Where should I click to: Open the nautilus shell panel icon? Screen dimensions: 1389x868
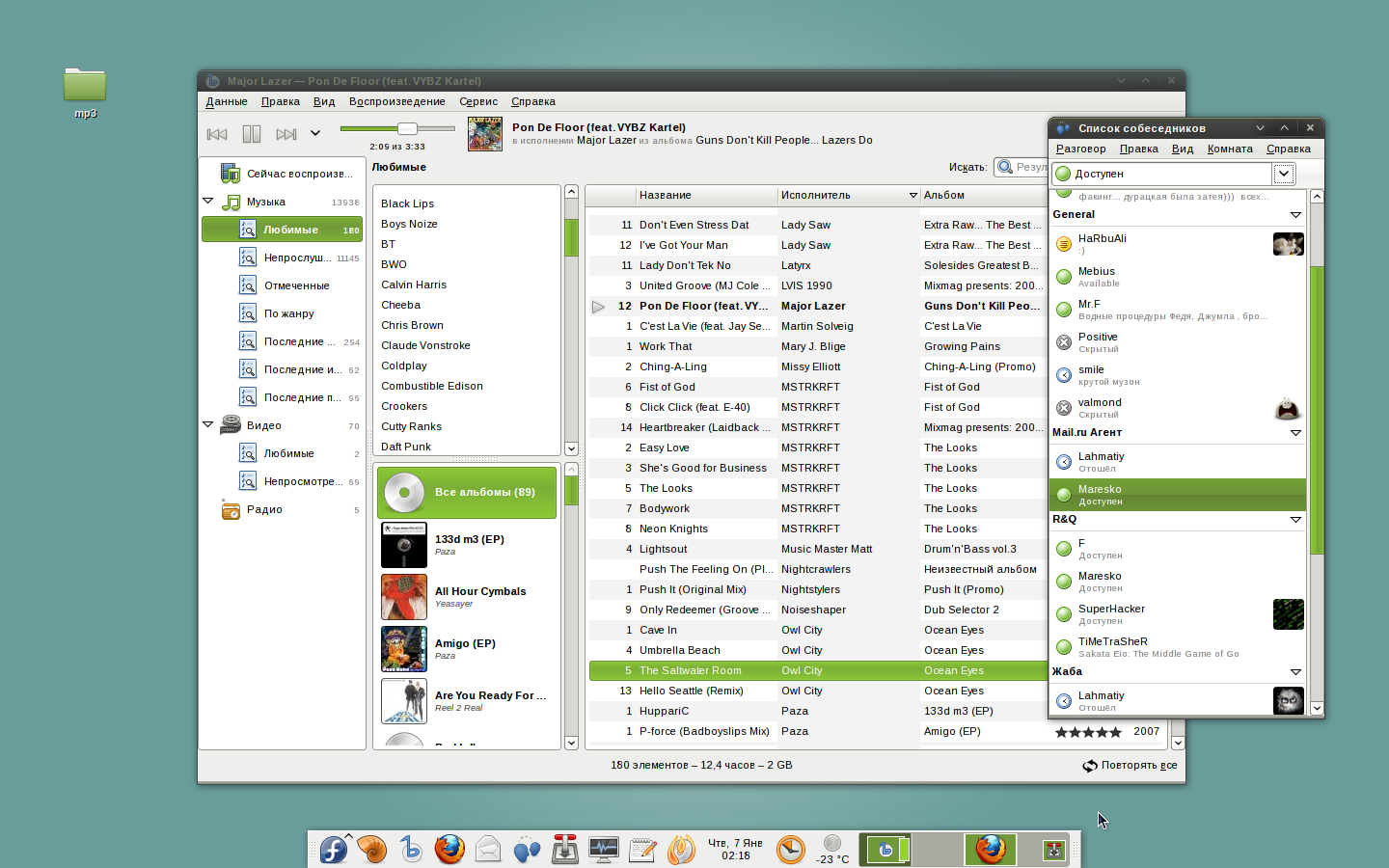point(372,850)
